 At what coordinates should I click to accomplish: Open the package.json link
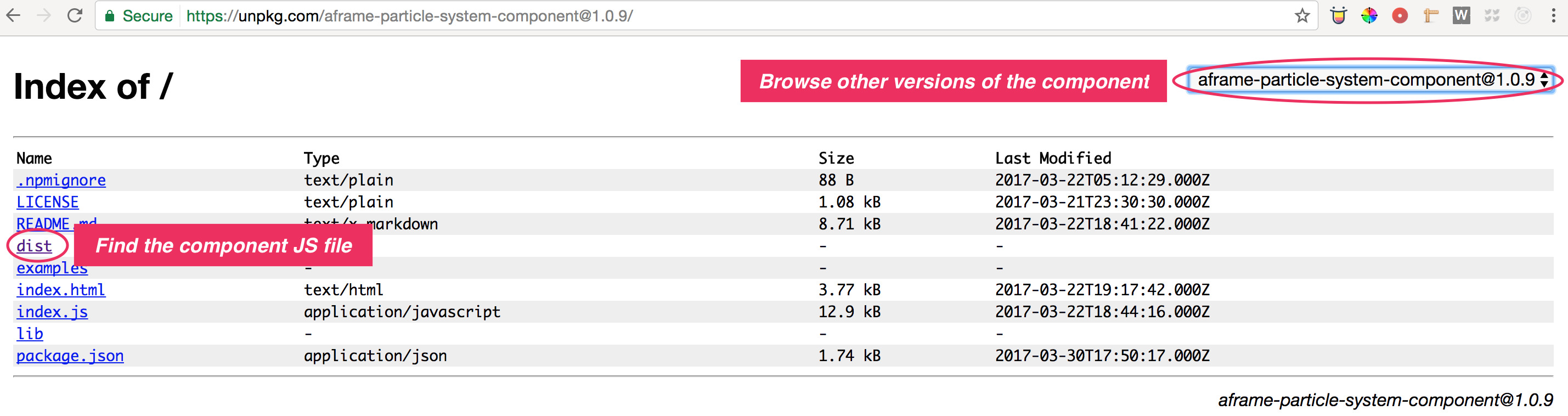[x=70, y=356]
